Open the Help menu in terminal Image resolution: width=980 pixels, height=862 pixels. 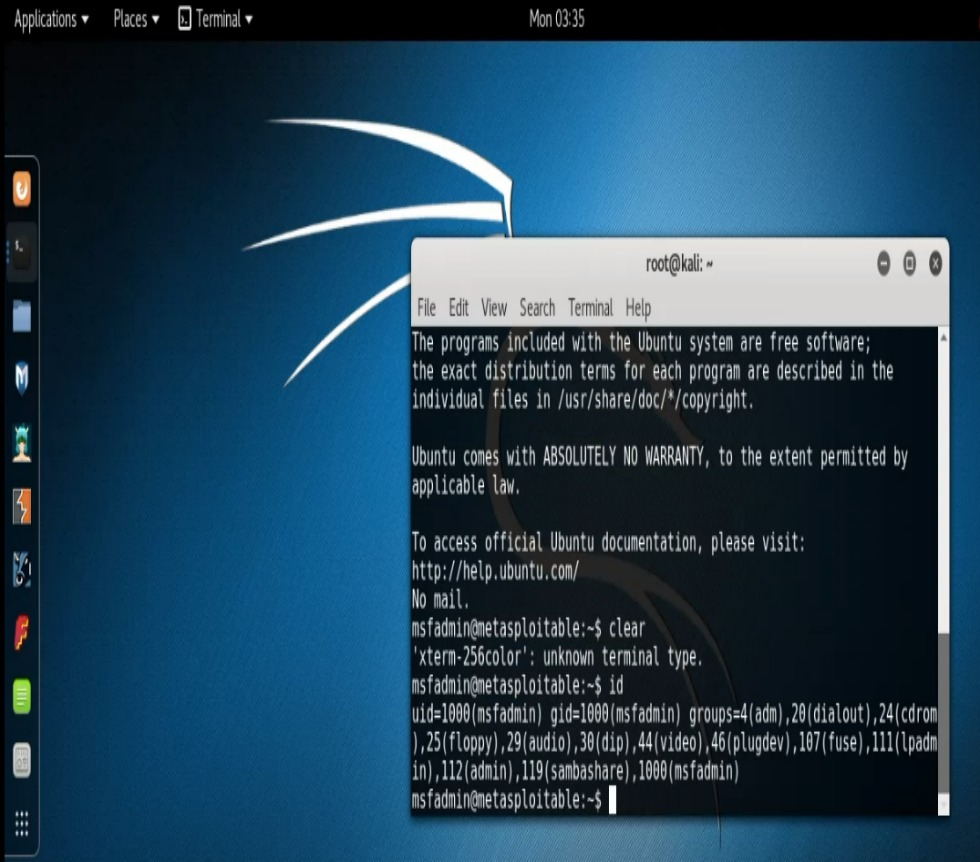tap(638, 308)
